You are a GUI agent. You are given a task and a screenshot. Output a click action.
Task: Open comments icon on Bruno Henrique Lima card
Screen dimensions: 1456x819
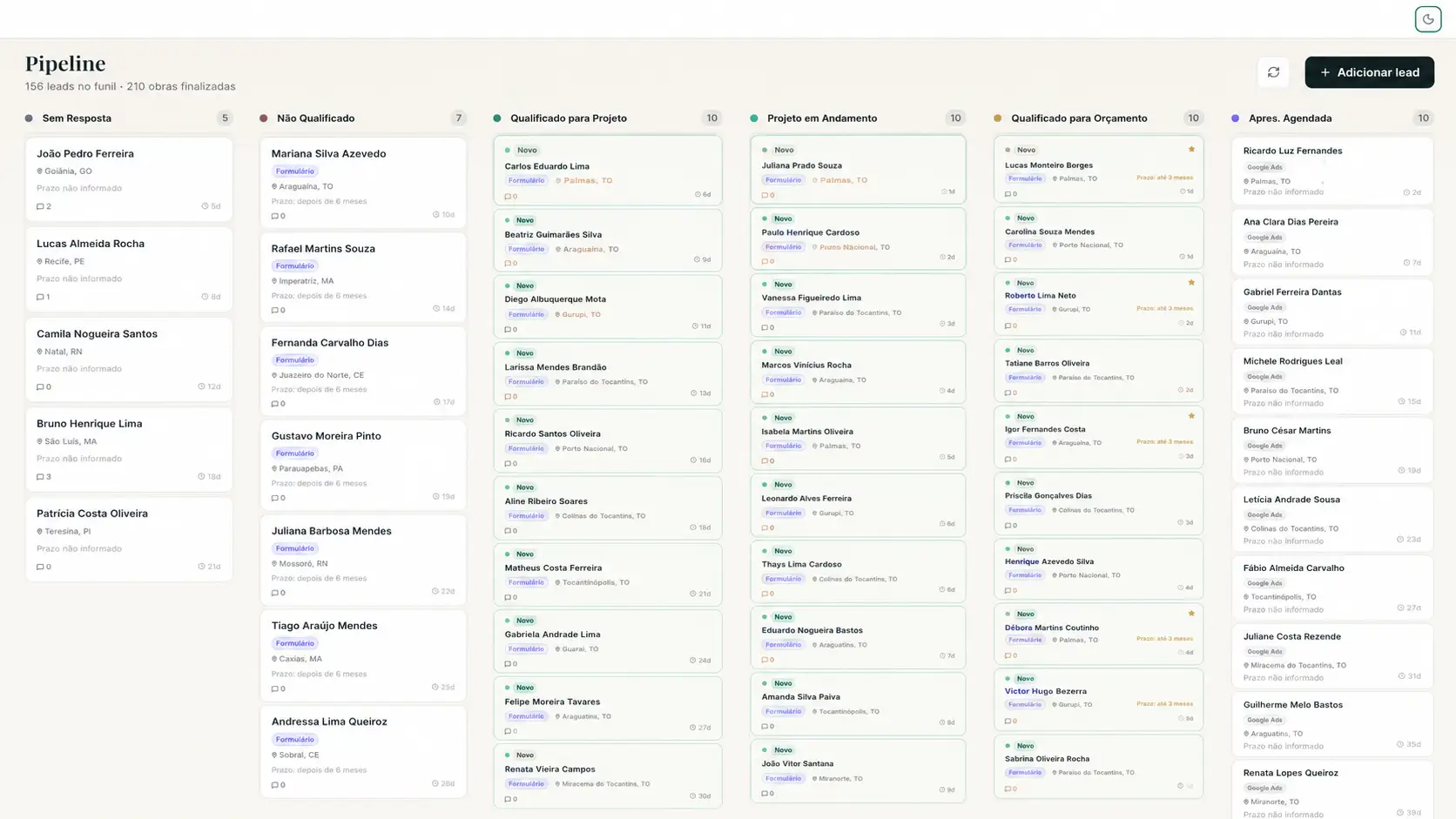(40, 477)
